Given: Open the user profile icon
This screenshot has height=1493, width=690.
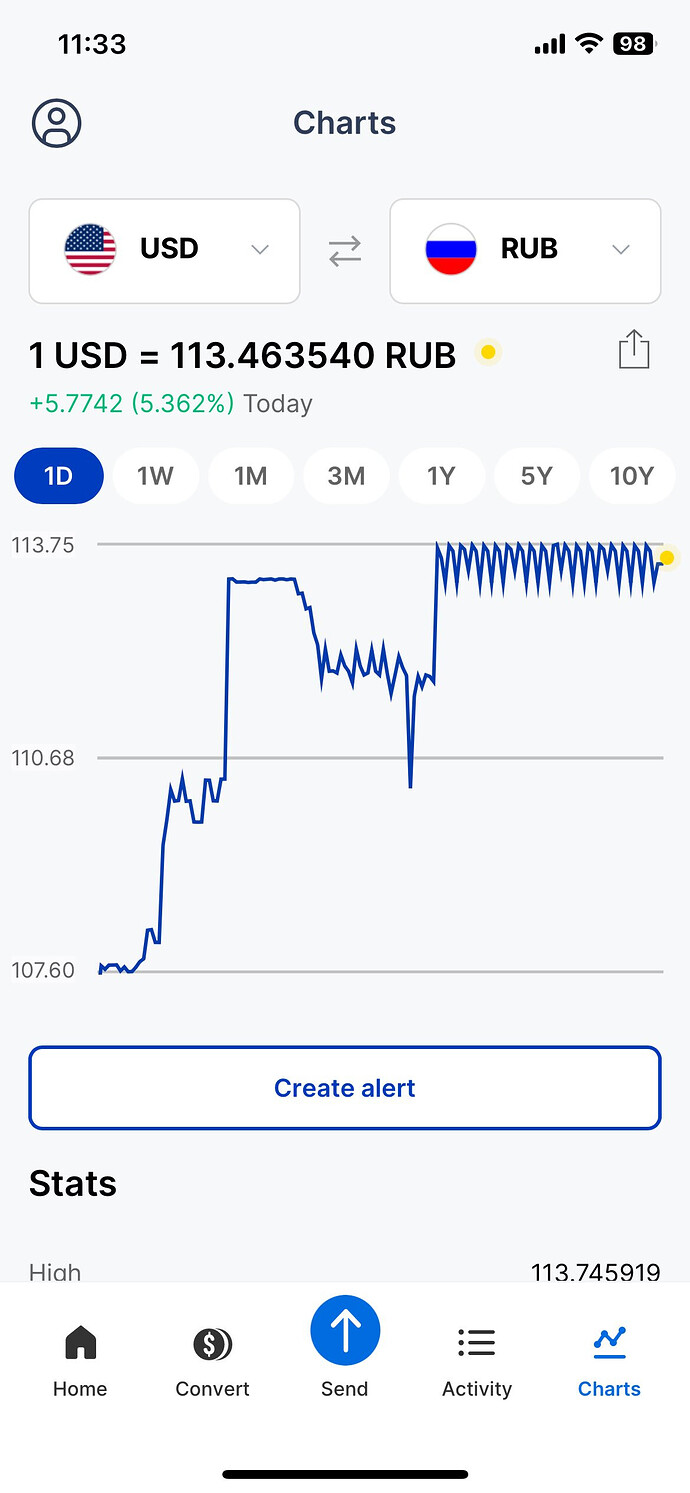Looking at the screenshot, I should (57, 124).
